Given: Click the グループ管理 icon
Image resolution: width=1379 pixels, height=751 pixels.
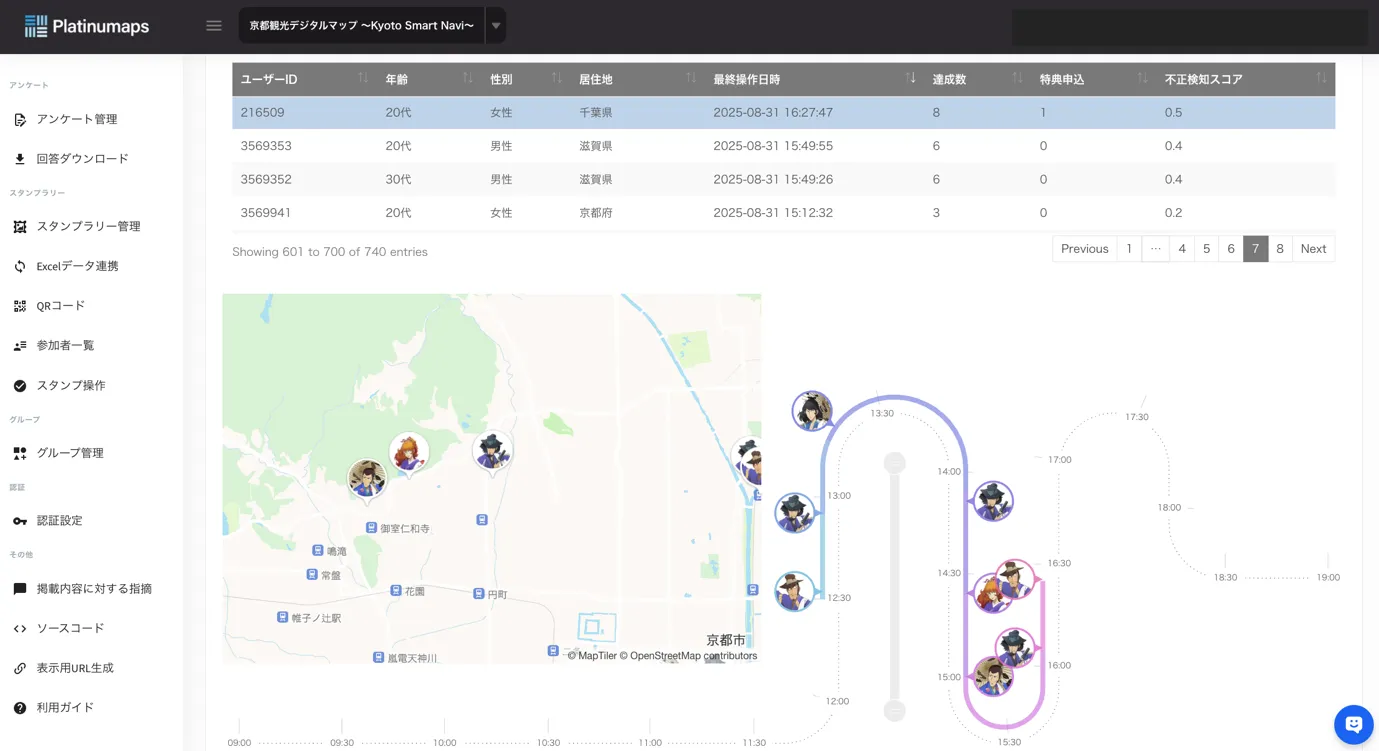Looking at the screenshot, I should 20,453.
